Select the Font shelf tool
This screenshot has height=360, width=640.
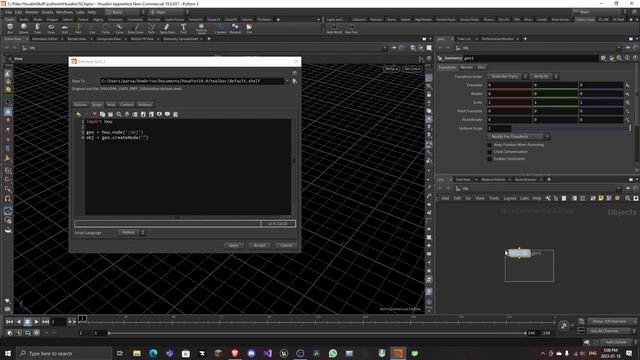click(x=183, y=28)
